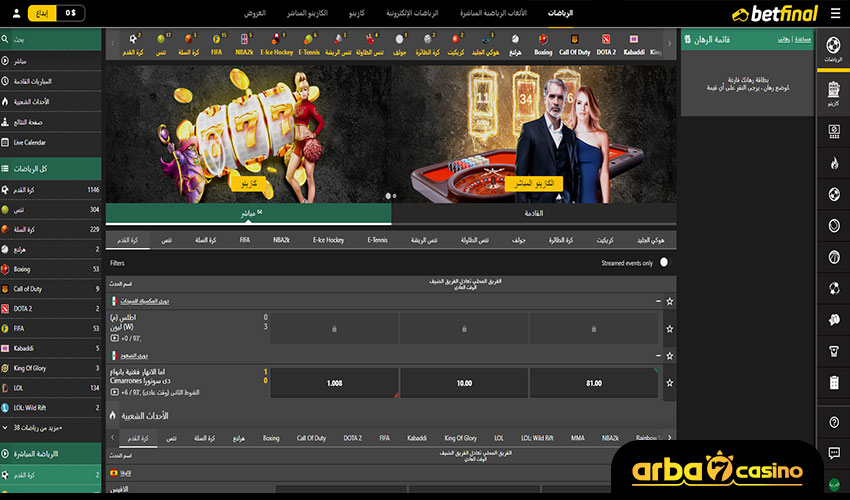850x500 pixels.
Task: Select the NBA2k tab in live events bar
Action: pyautogui.click(x=281, y=240)
